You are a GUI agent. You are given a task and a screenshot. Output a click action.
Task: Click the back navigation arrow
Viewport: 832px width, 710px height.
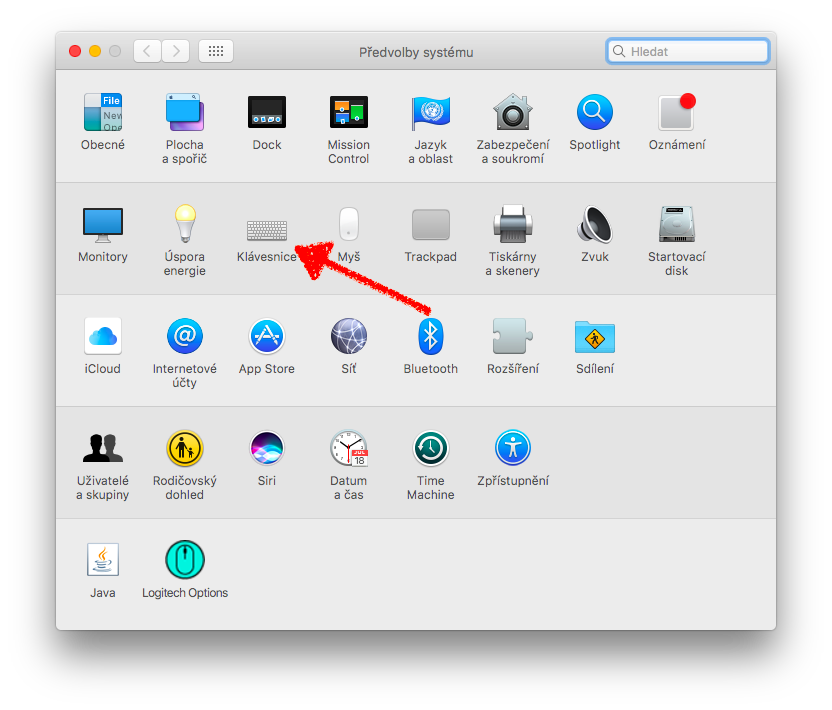click(148, 51)
